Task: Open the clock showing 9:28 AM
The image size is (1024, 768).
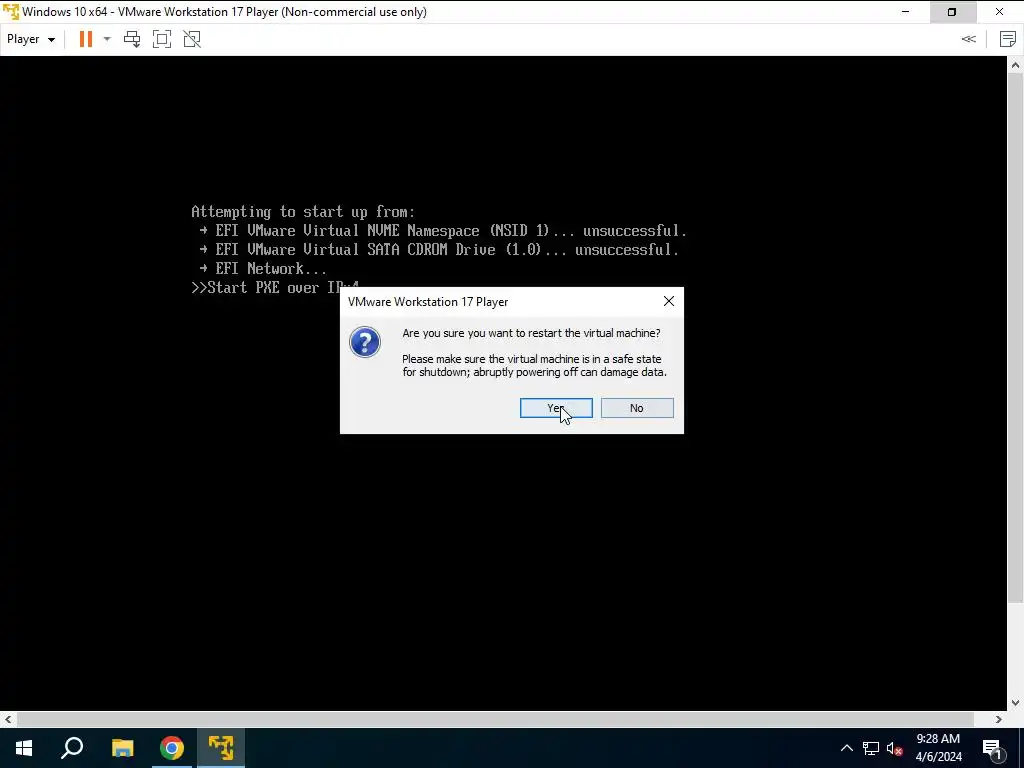Action: click(x=938, y=748)
